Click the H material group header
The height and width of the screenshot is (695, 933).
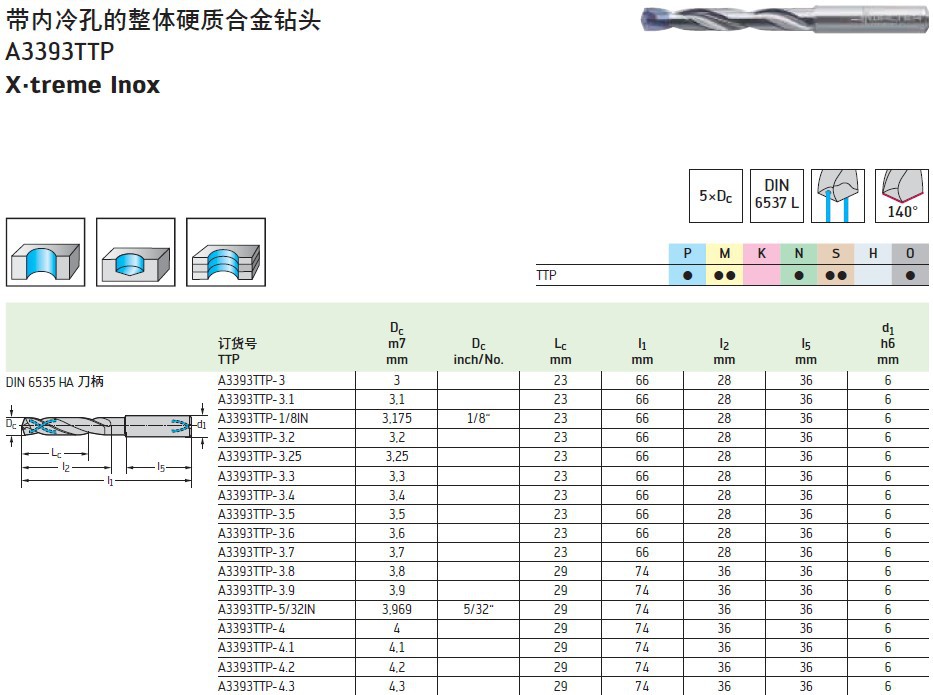point(873,253)
